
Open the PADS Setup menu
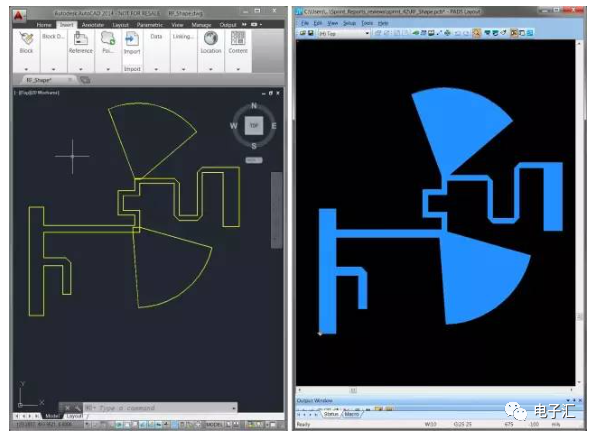click(349, 23)
